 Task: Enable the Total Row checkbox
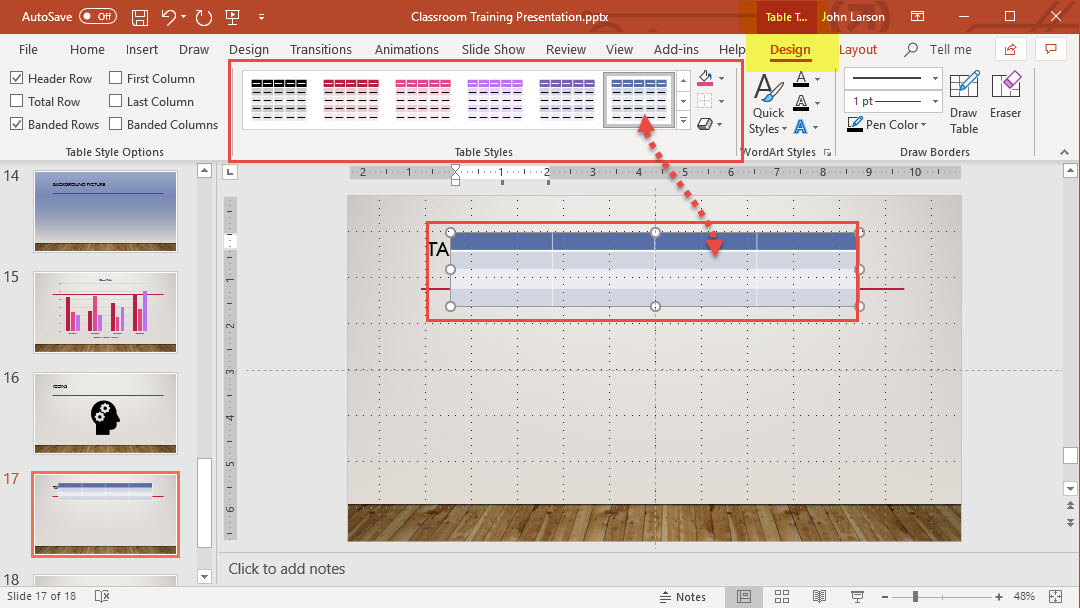tap(17, 101)
